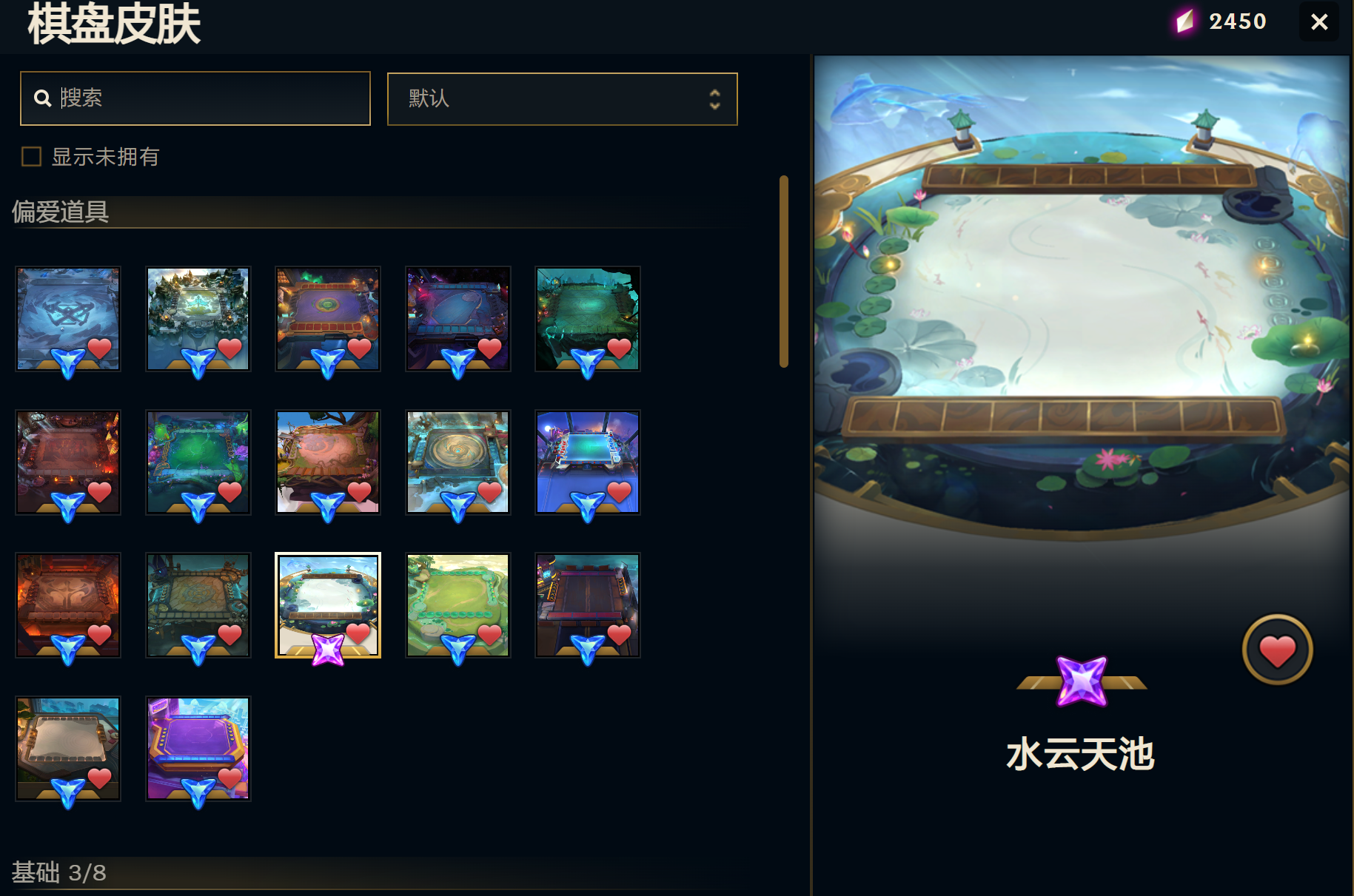Select the green meadow arena thumbnail
The width and height of the screenshot is (1354, 896).
point(458,605)
